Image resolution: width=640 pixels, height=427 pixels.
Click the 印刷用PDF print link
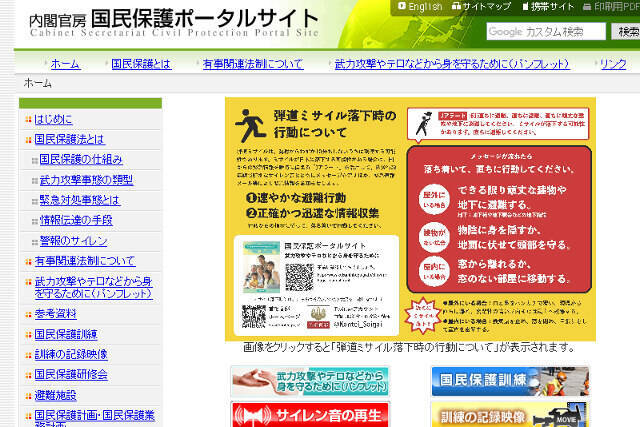click(x=614, y=6)
